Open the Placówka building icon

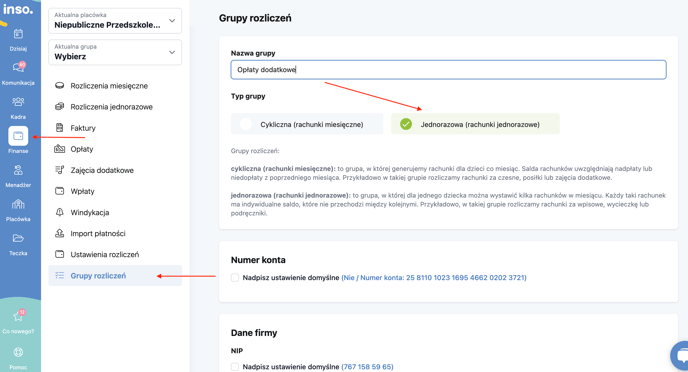coord(18,204)
